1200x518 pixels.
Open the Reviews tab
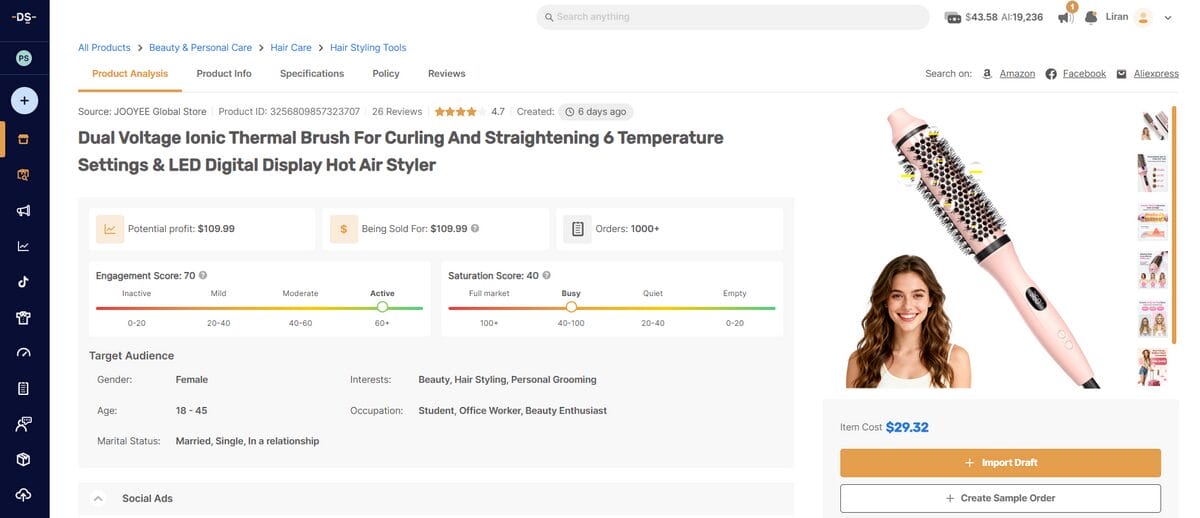(446, 73)
